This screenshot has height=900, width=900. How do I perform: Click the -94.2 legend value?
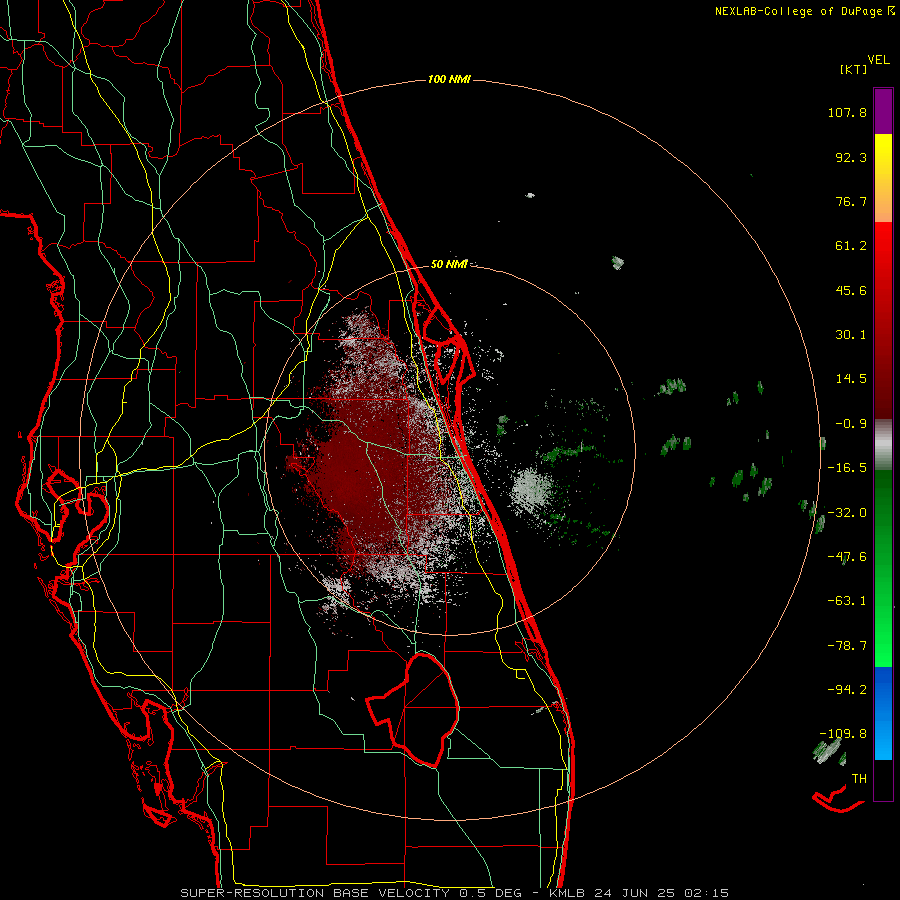pyautogui.click(x=847, y=689)
